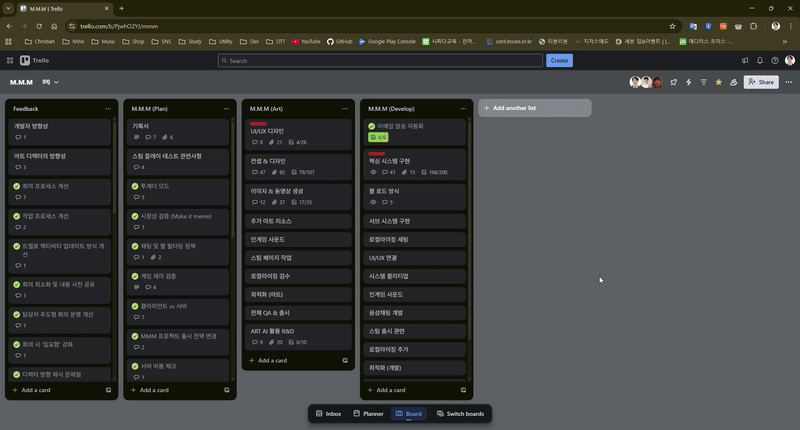This screenshot has width=800, height=430.
Task: Expand the hidden bookmarks overflow chevron
Action: (x=785, y=42)
